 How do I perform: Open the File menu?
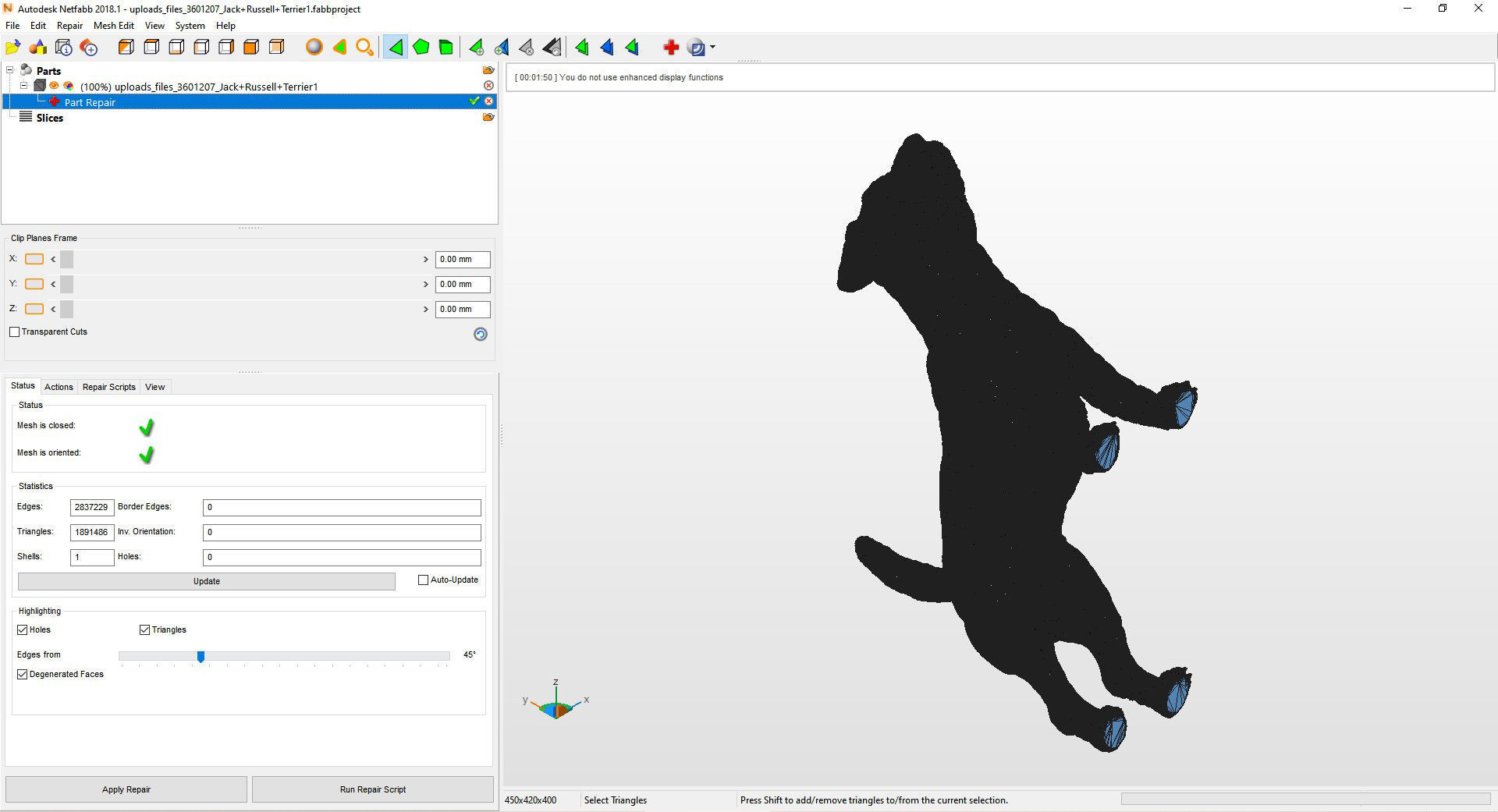[x=12, y=26]
